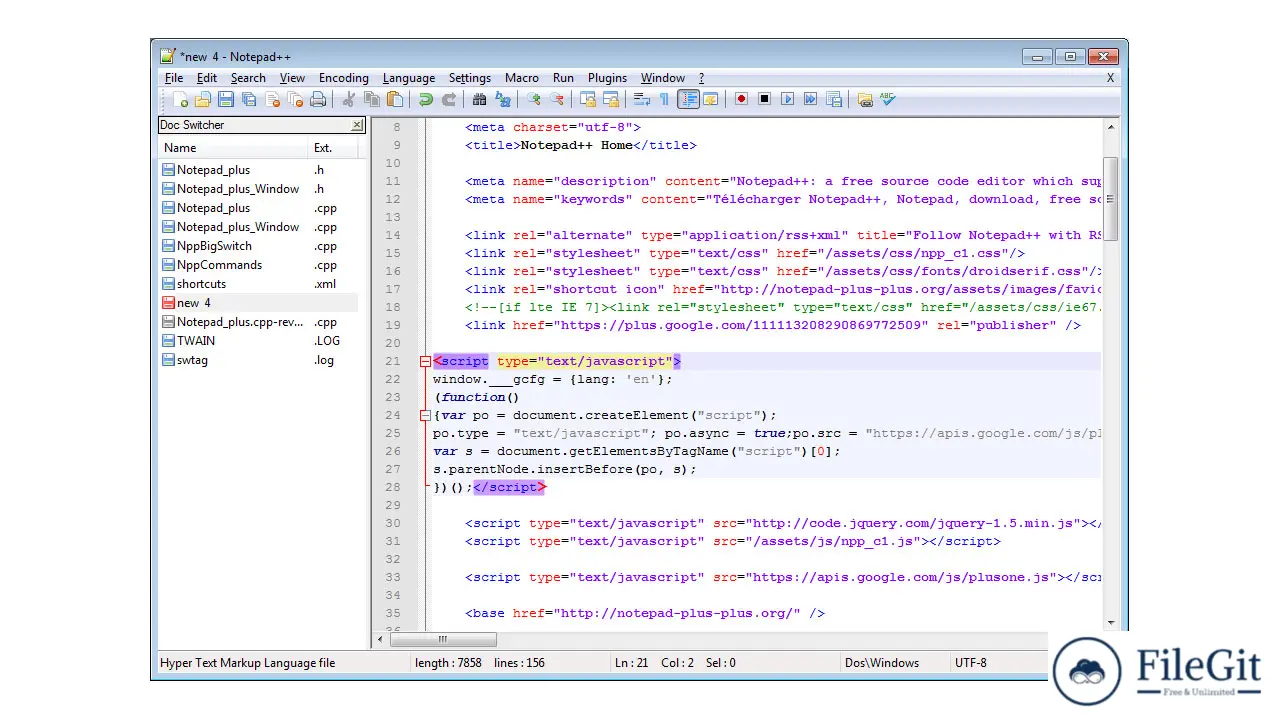Open the Search menu
This screenshot has height=720, width=1280.
[x=248, y=78]
